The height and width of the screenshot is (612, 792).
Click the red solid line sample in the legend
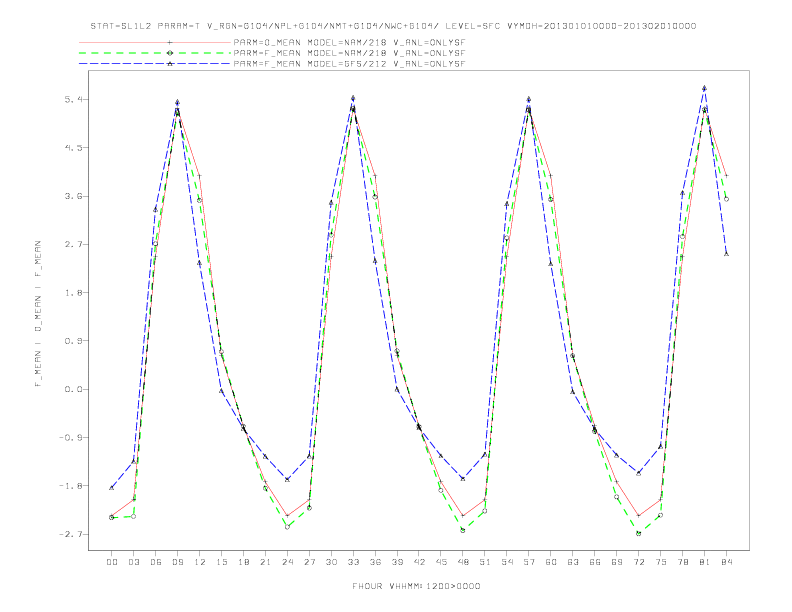pos(155,42)
